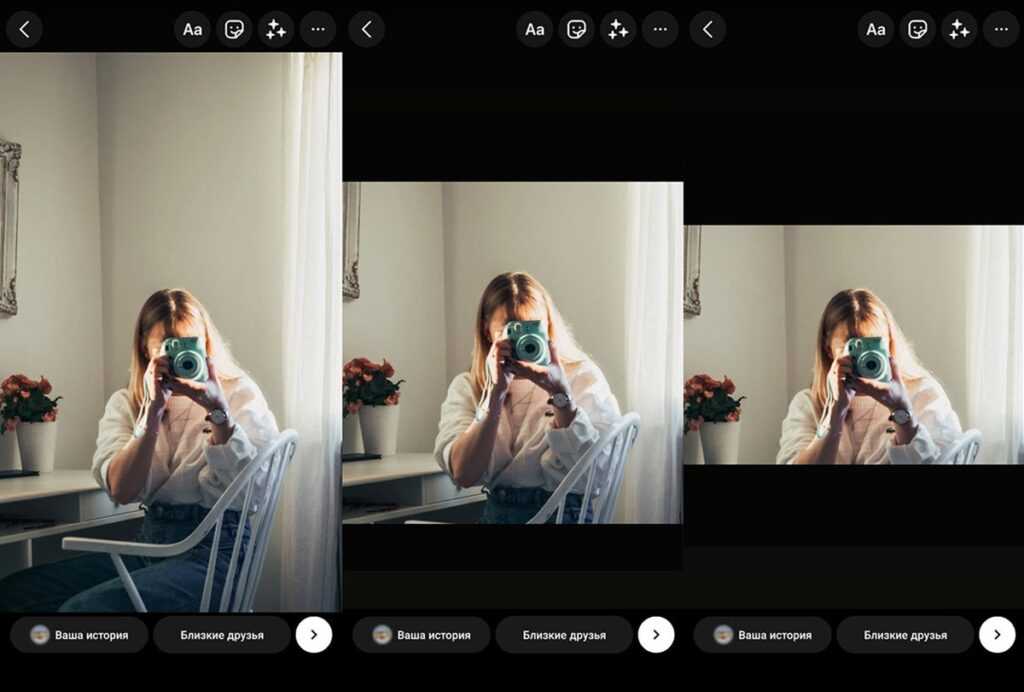This screenshot has height=692, width=1024.
Task: Tap the small cropped photo in the right editor
Action: pyautogui.click(x=853, y=345)
